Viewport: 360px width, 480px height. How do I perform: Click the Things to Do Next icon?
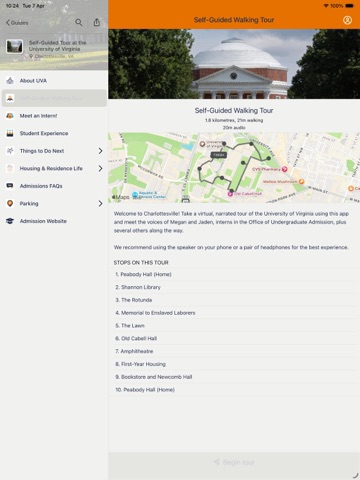(10, 151)
